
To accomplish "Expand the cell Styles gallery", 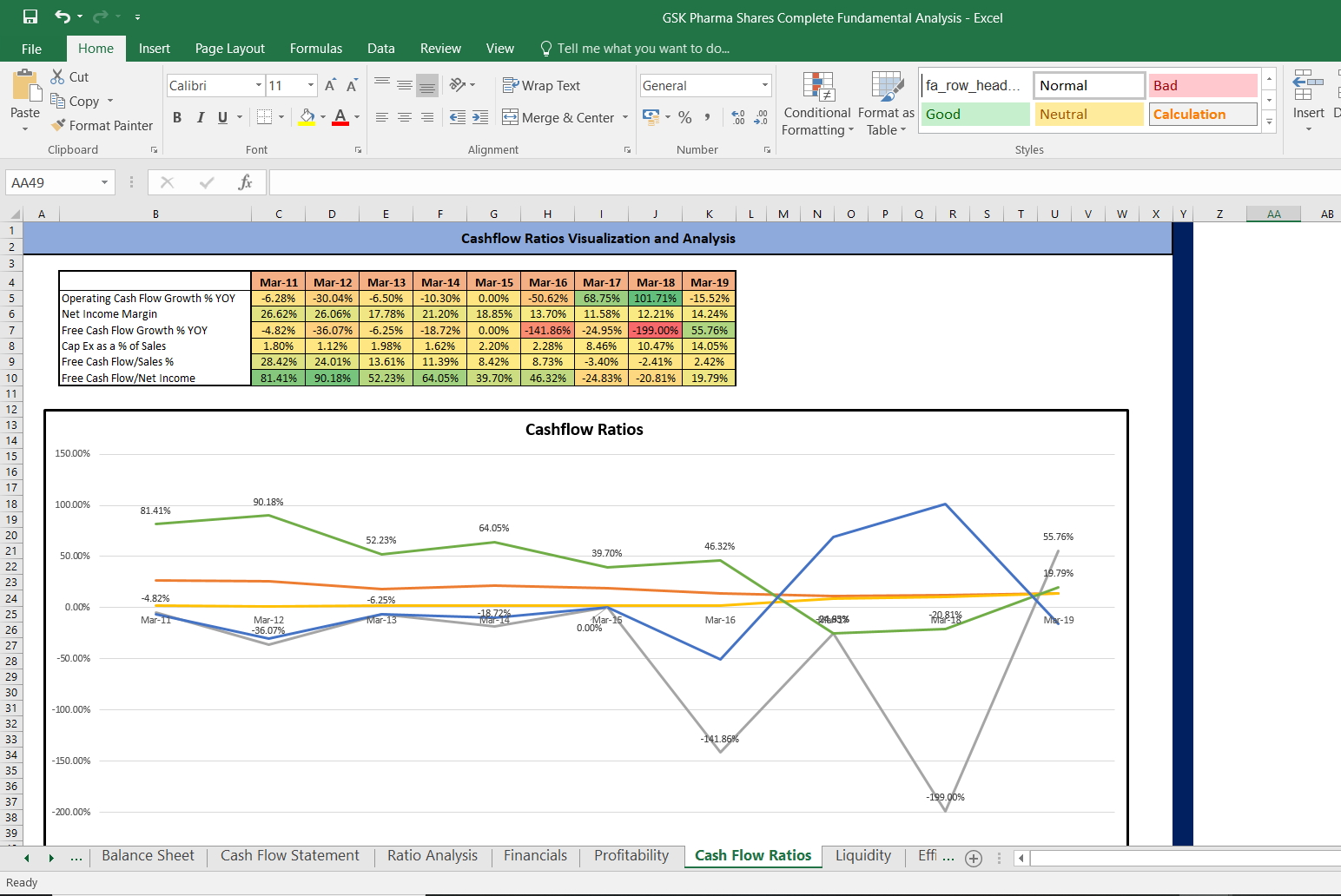I will coord(1270,122).
